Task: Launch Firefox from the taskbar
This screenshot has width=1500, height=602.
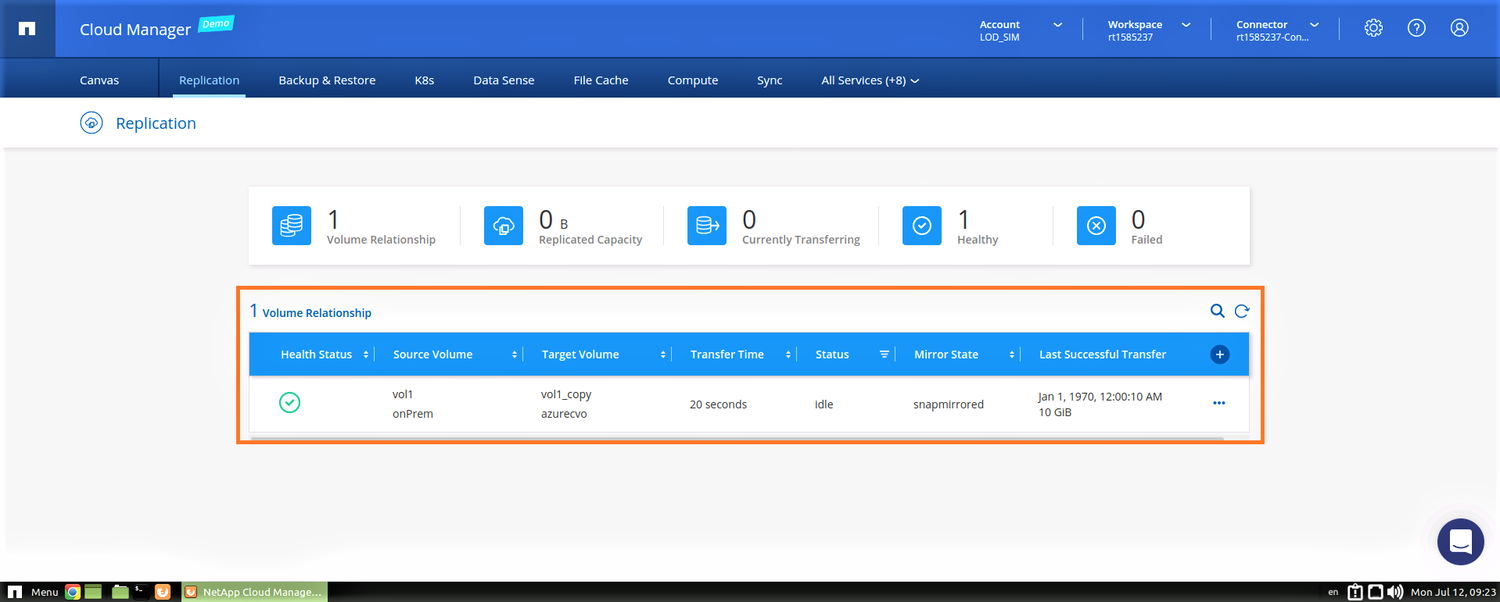Action: click(163, 592)
